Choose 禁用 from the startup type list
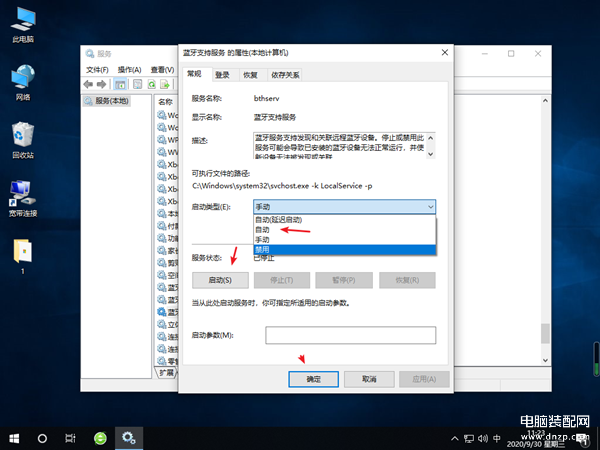This screenshot has height=450, width=600. coord(344,249)
